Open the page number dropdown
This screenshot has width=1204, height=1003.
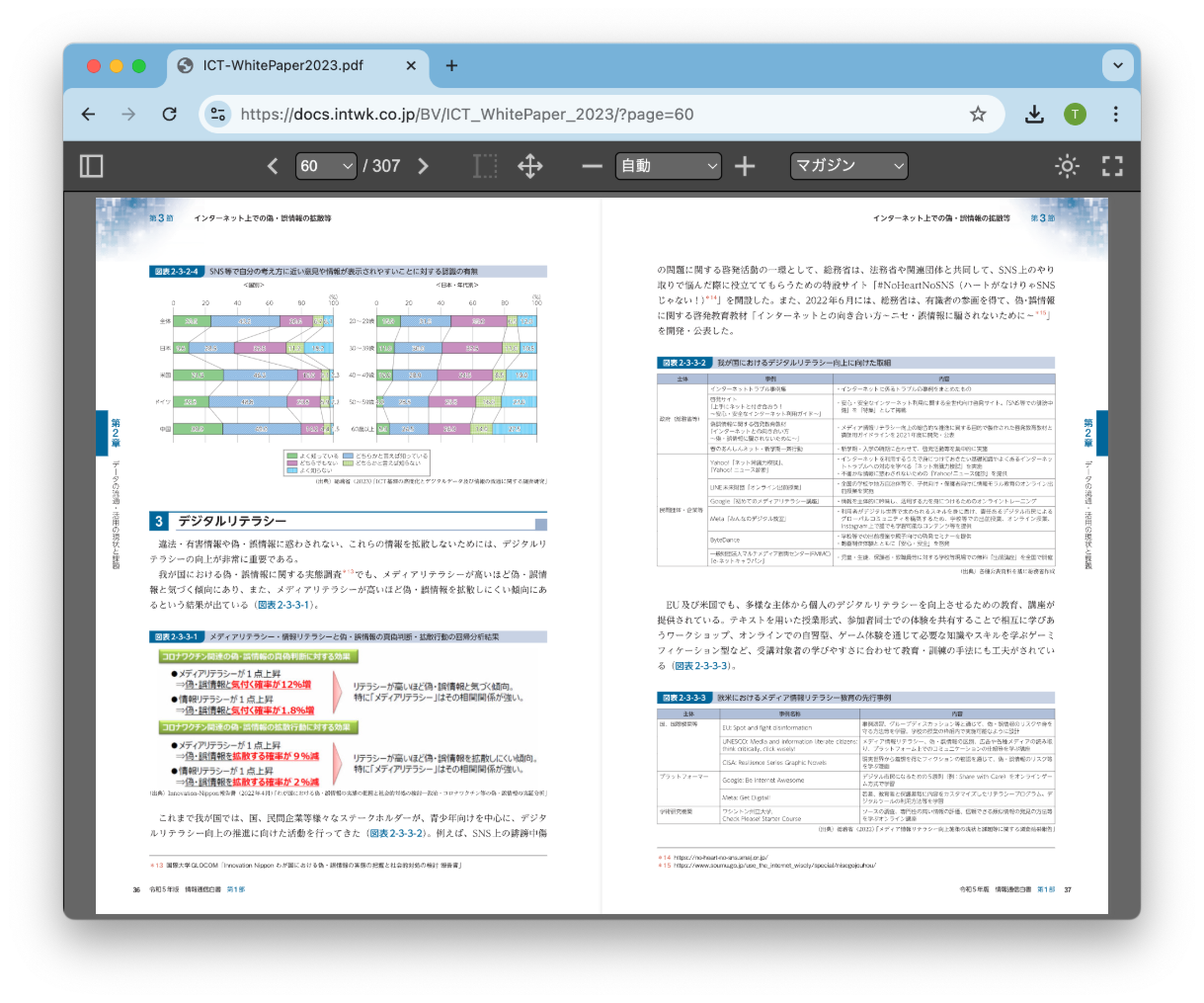pos(326,166)
